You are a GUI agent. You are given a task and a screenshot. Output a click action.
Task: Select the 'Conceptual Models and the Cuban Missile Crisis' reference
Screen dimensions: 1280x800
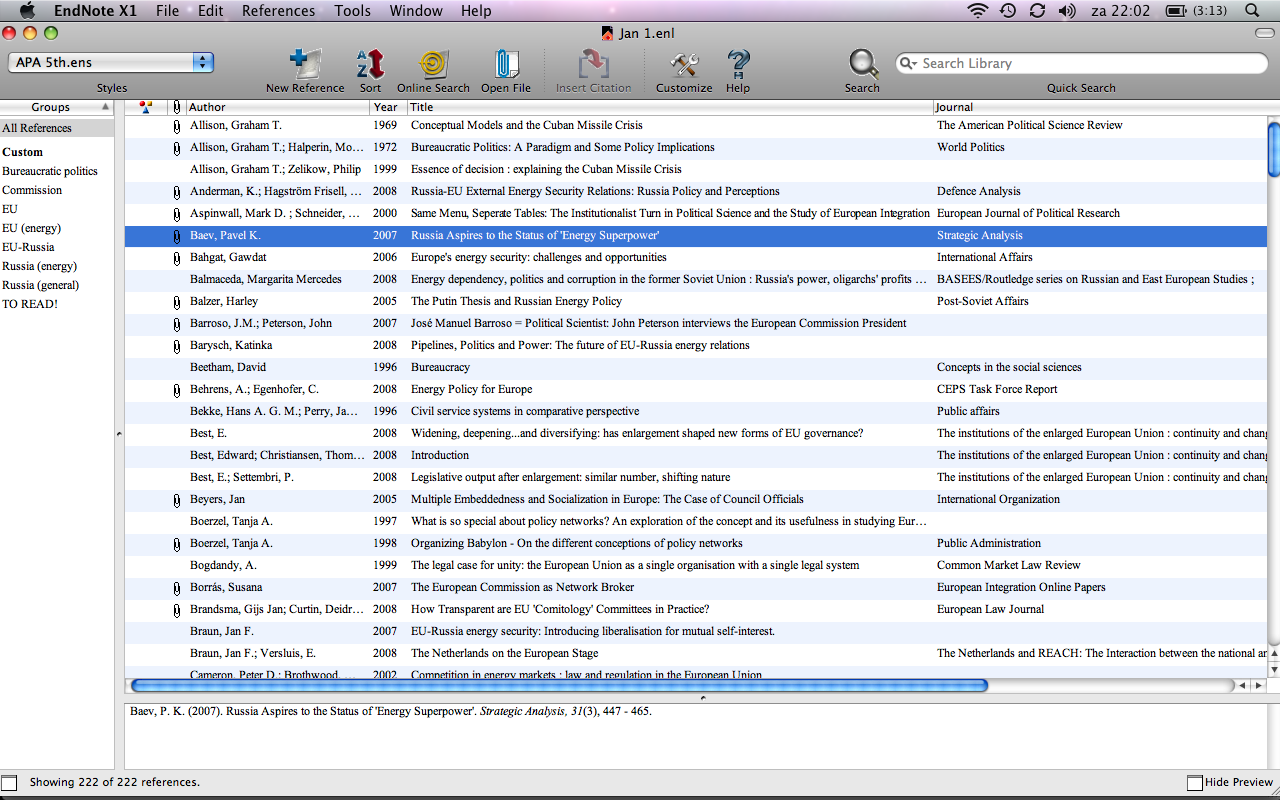(696, 126)
